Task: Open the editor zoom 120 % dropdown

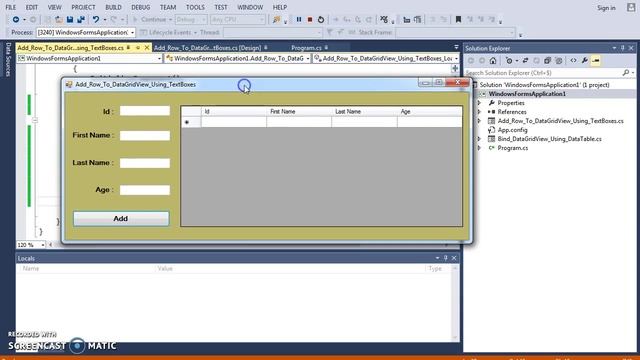Action: click(42, 245)
